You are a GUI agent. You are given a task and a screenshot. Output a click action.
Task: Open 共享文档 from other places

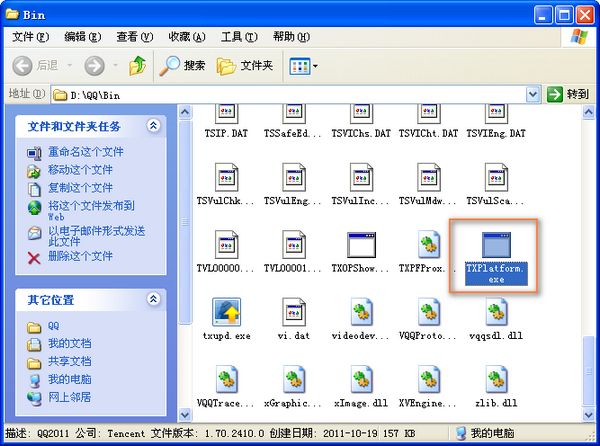[70, 361]
